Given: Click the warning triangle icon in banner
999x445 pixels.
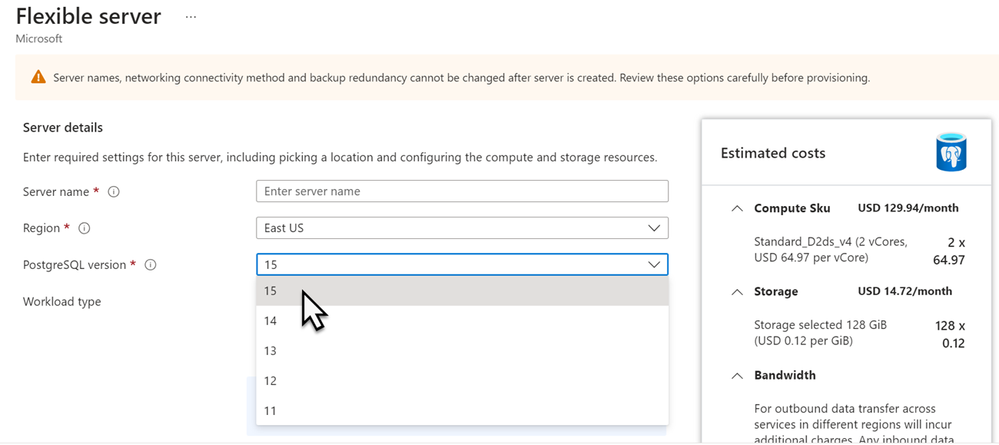Looking at the screenshot, I should [x=38, y=77].
